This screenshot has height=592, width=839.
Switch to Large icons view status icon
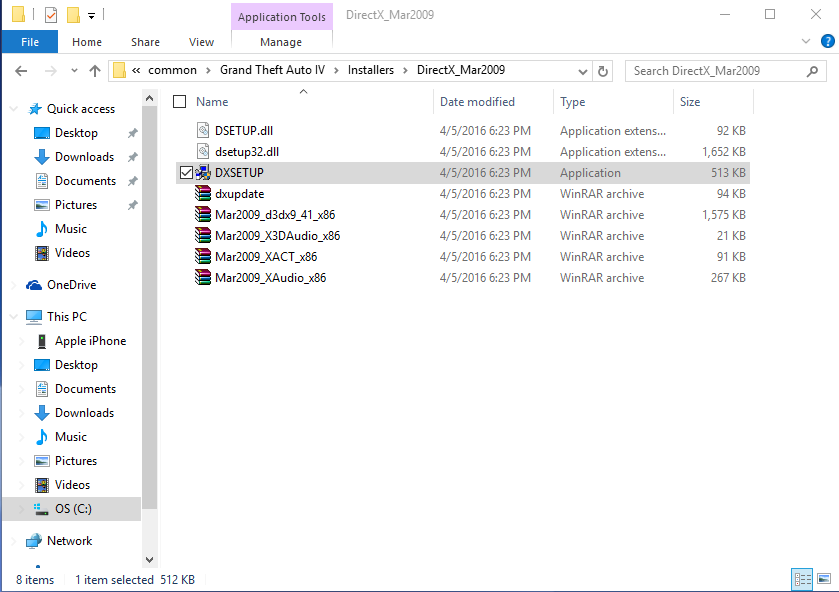click(824, 579)
